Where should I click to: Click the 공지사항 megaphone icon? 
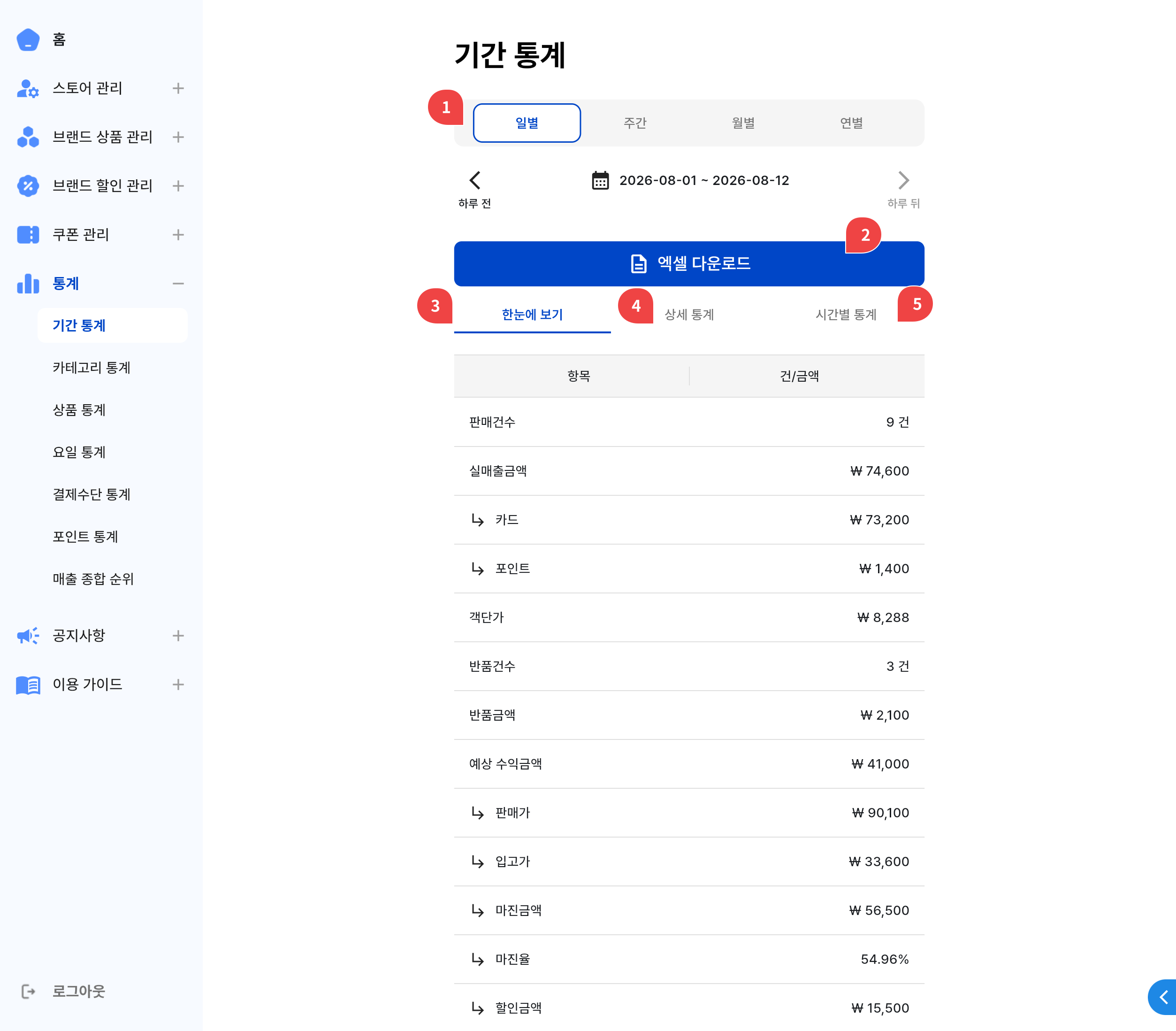(x=28, y=636)
